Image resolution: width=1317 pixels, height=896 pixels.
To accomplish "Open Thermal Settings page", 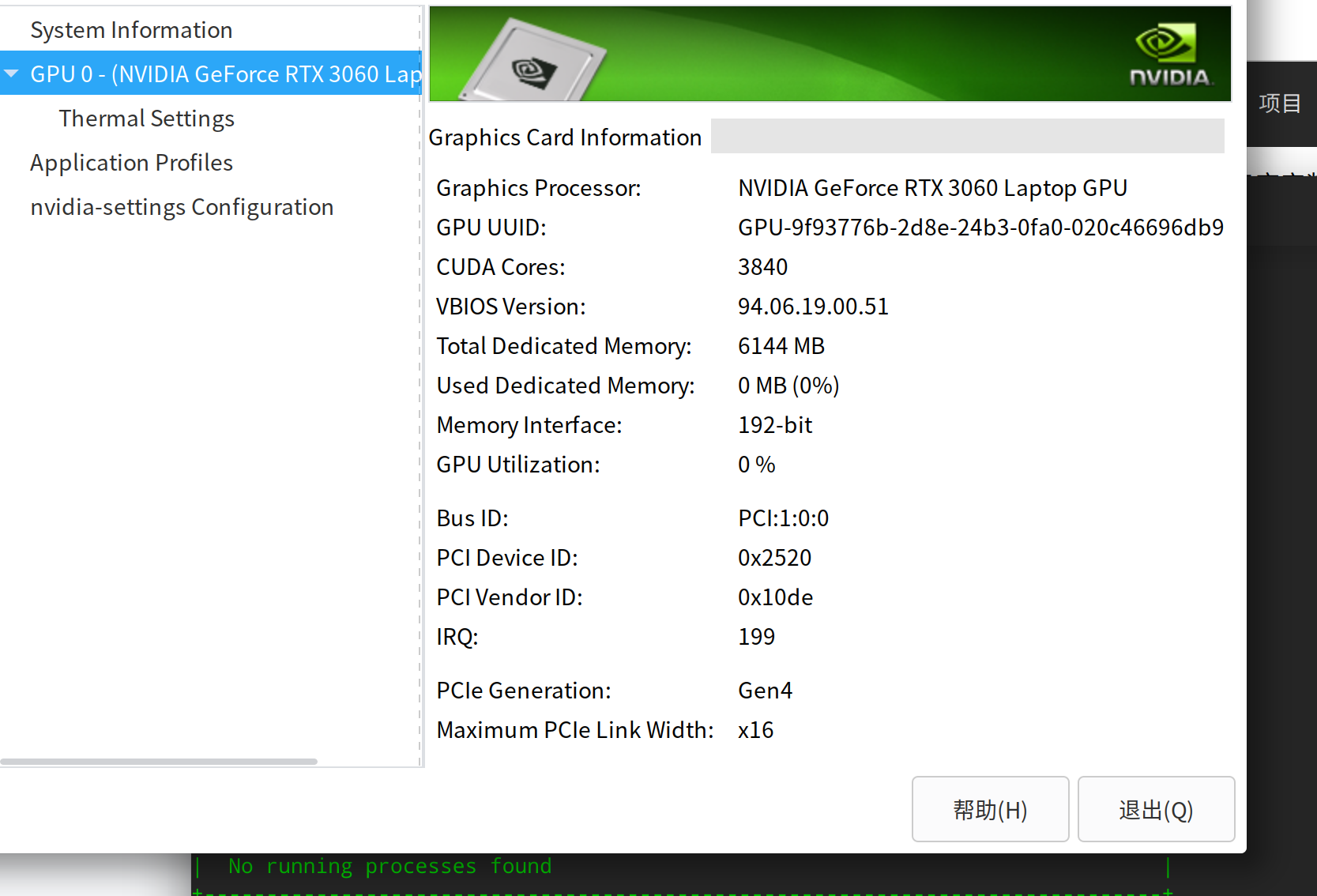I will click(146, 119).
